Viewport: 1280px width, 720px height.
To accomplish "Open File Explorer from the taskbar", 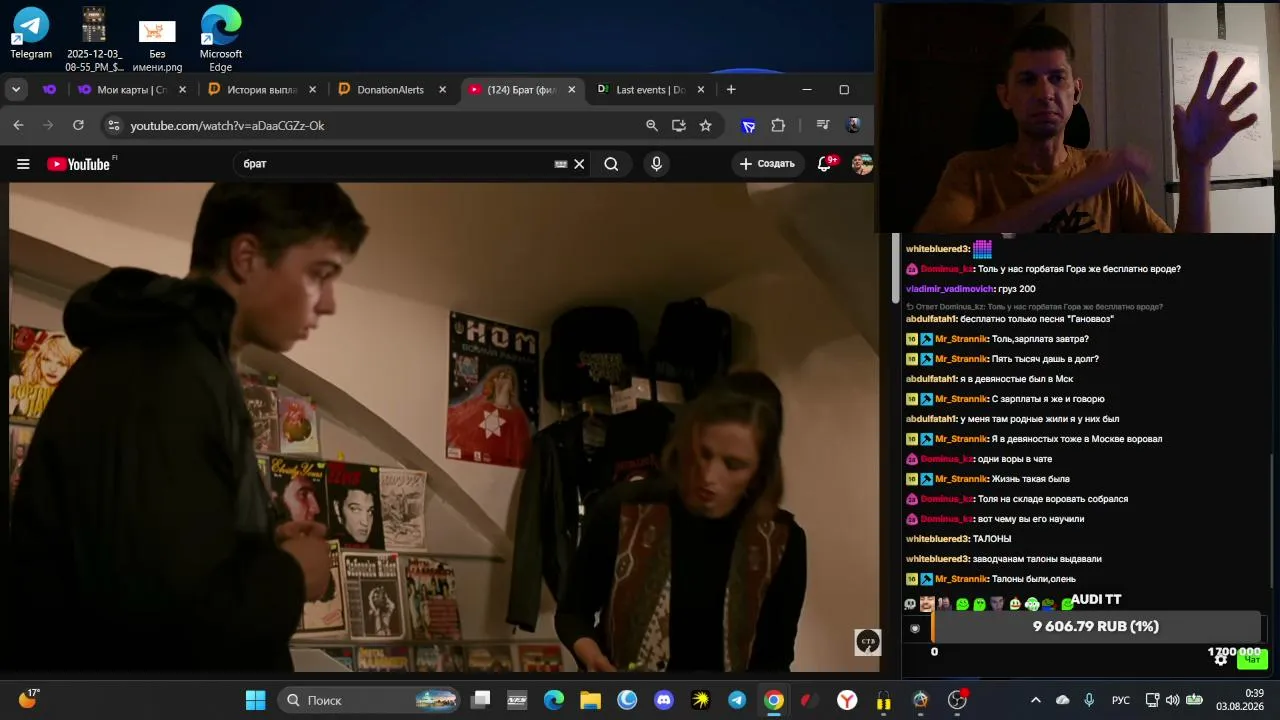I will tap(590, 700).
